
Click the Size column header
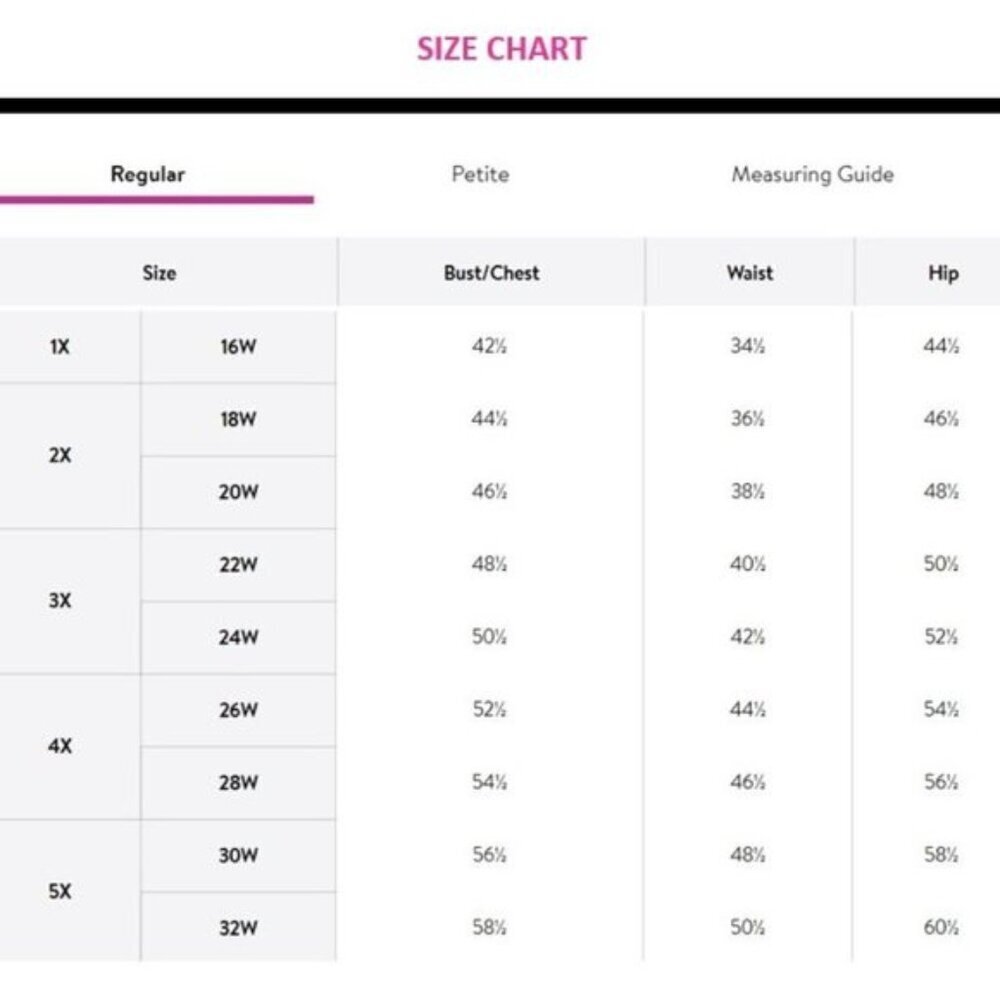159,273
